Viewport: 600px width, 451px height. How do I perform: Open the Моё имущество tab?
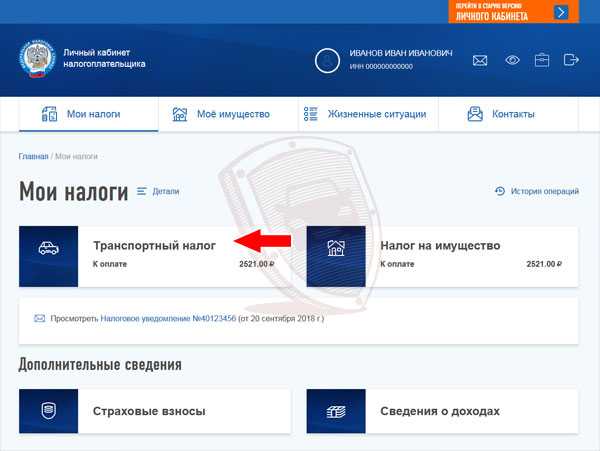(228, 114)
